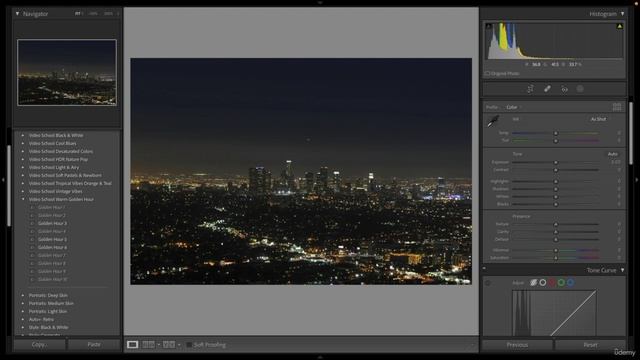Image resolution: width=640 pixels, height=360 pixels.
Task: Click the Navigator preview thumbnail
Action: point(67,72)
